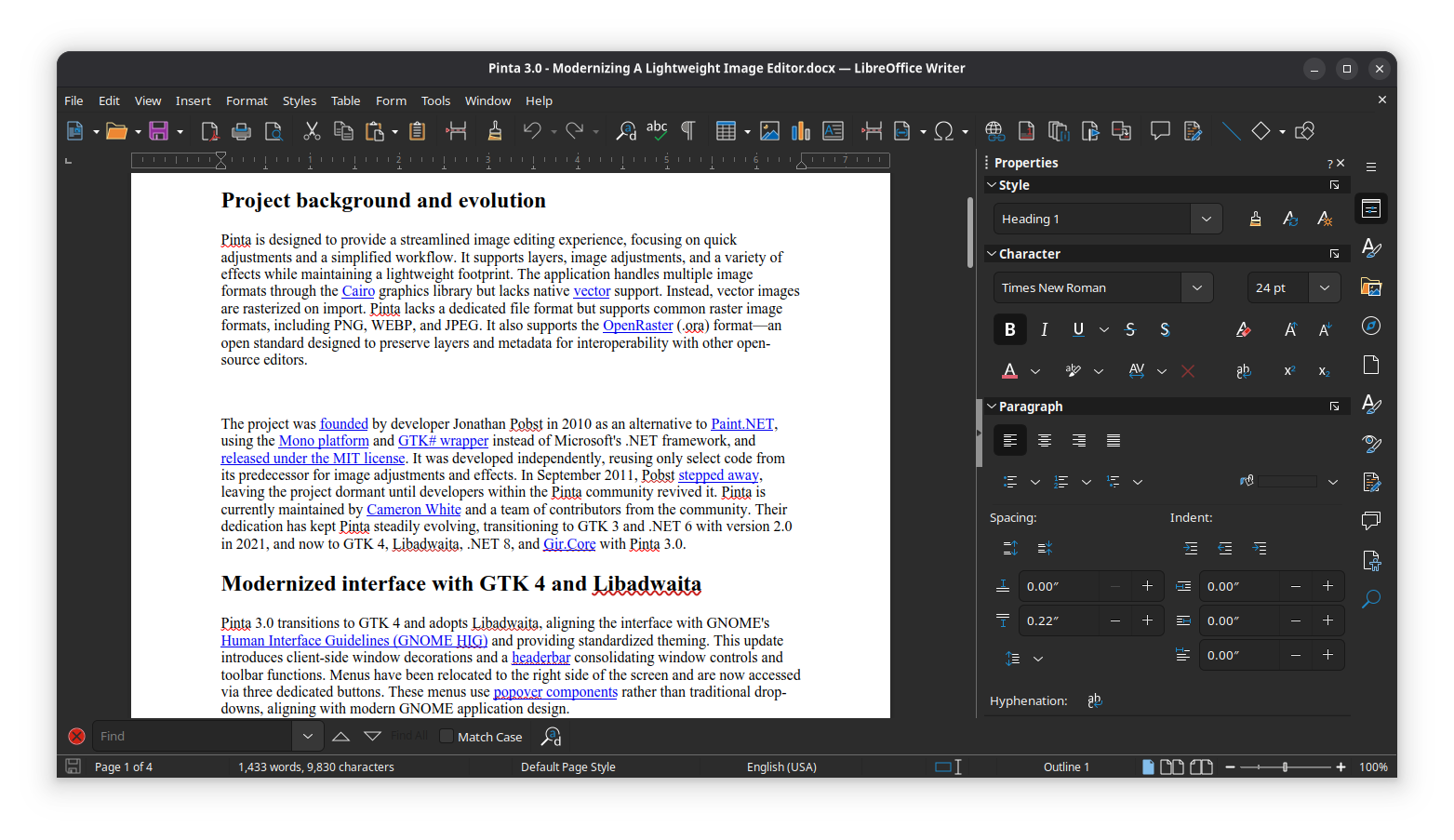Click the Cameron White hyperlink

(413, 509)
